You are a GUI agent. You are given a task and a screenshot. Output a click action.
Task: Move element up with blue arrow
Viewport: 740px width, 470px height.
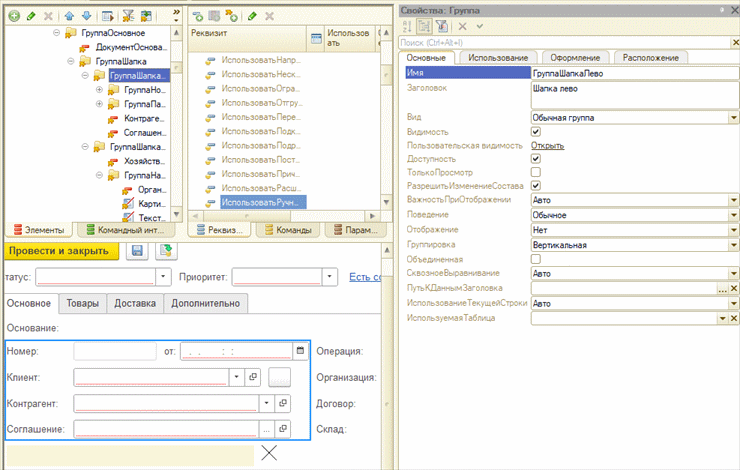point(69,16)
